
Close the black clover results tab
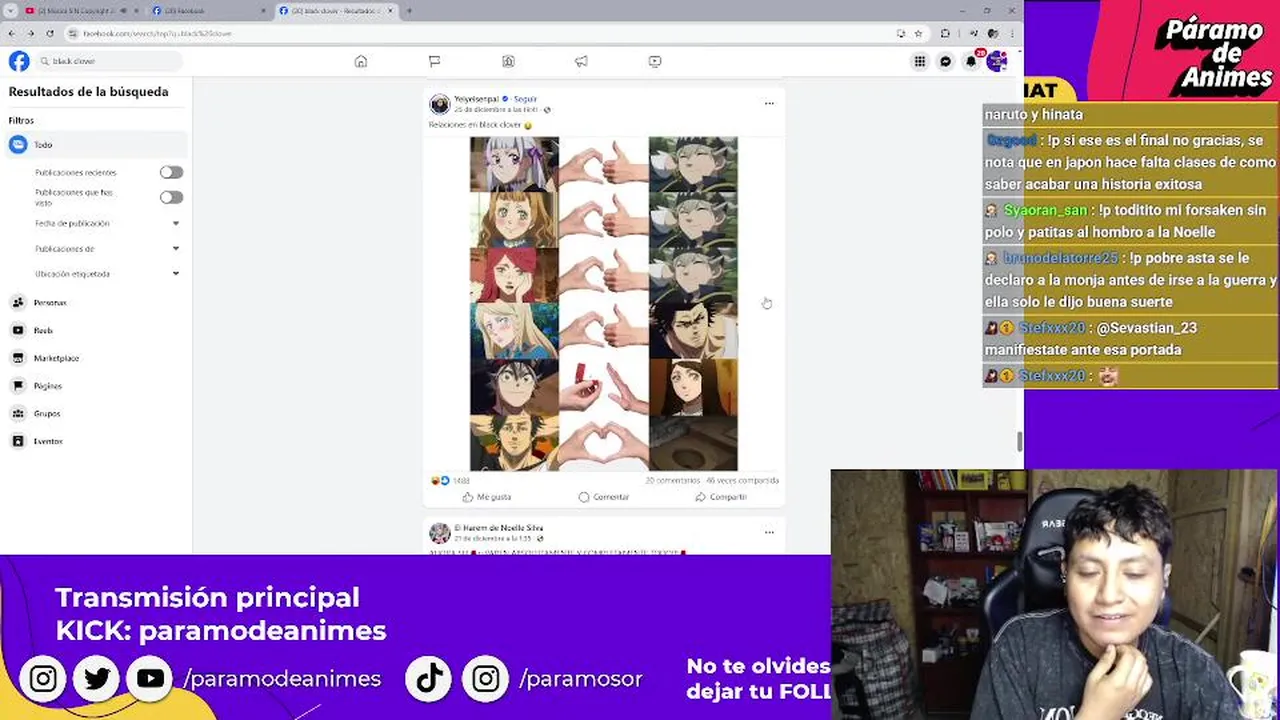point(390,10)
